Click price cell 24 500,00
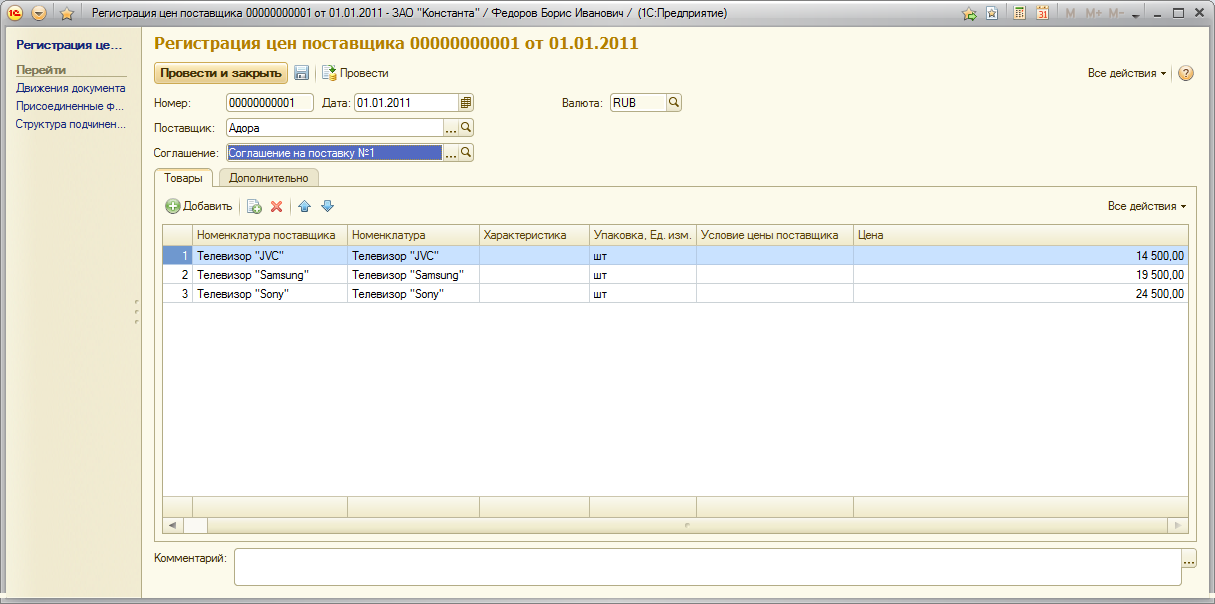 pos(1021,294)
